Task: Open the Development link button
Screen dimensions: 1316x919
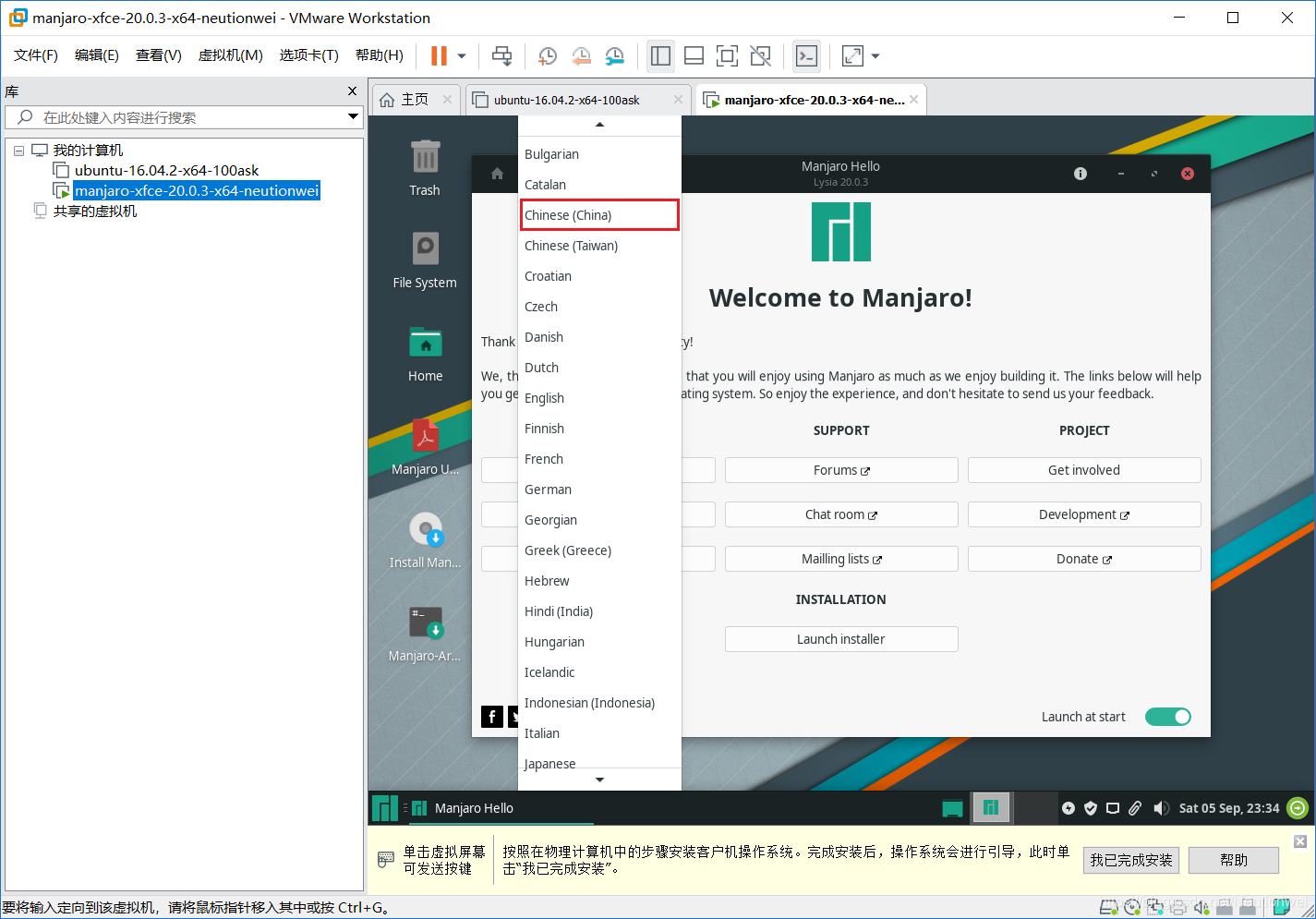Action: point(1084,514)
